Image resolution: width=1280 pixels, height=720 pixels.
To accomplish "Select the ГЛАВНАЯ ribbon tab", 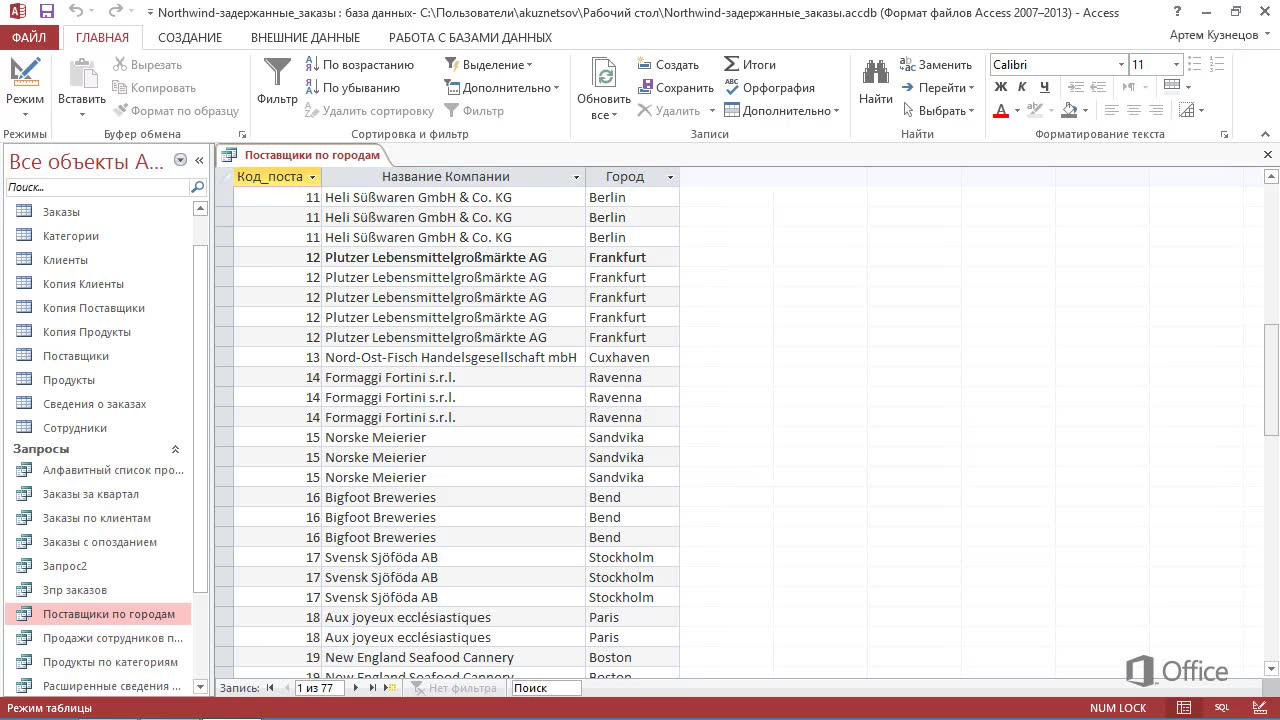I will [102, 37].
